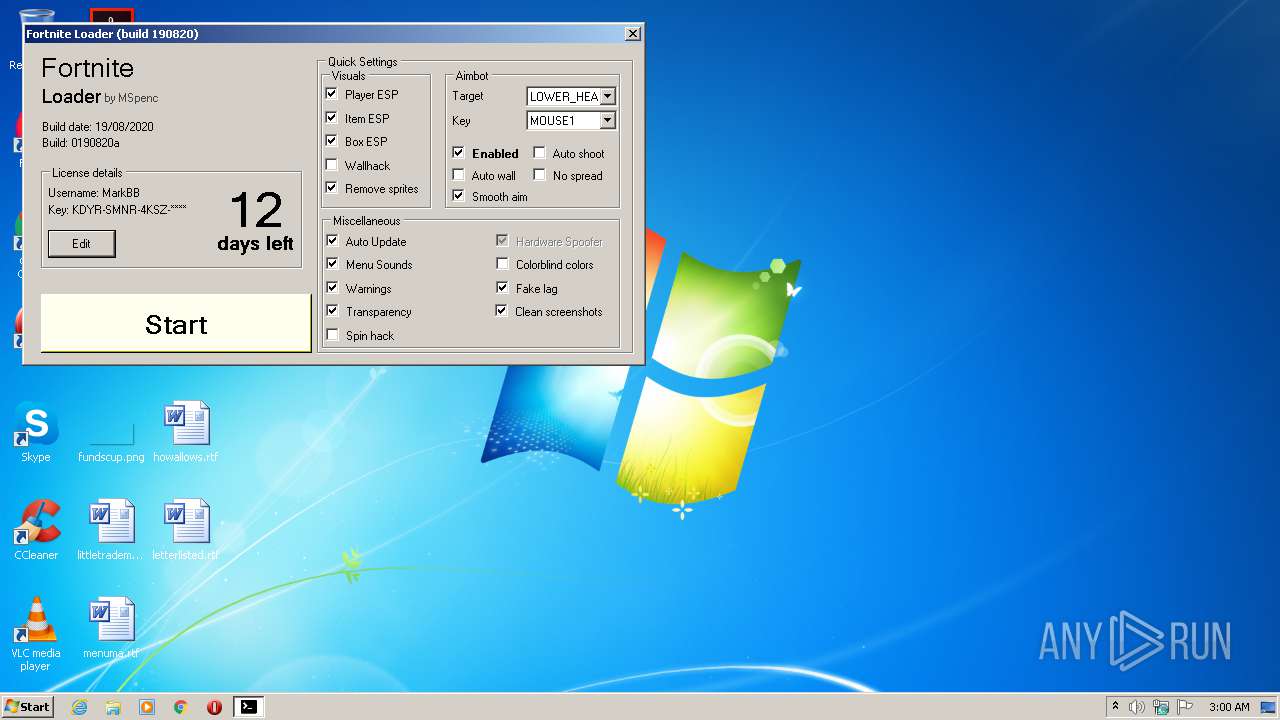
Task: Toggle the Smooth aim checkbox
Action: [458, 196]
